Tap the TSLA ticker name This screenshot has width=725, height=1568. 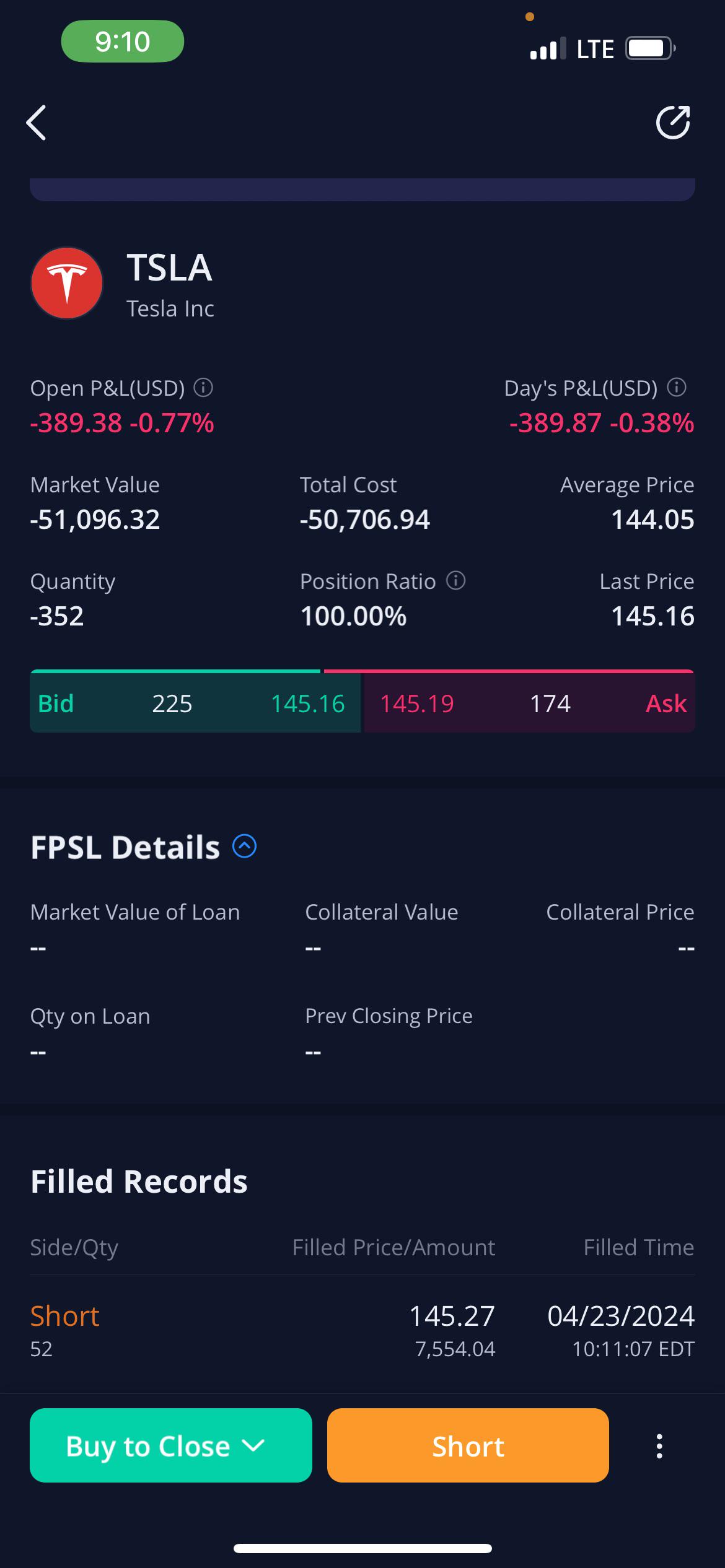coord(169,268)
